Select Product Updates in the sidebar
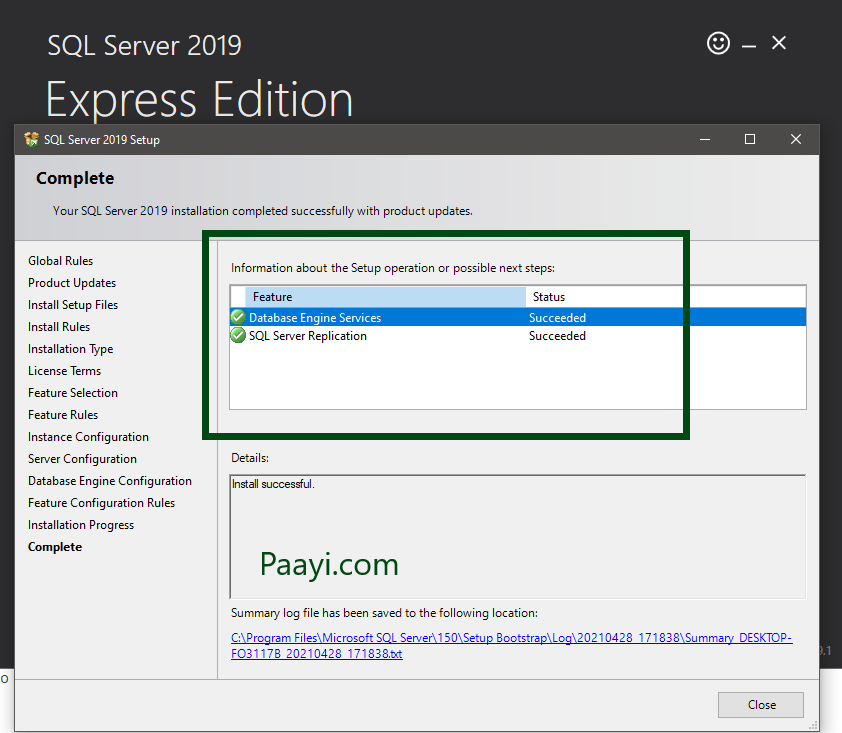 pos(71,282)
